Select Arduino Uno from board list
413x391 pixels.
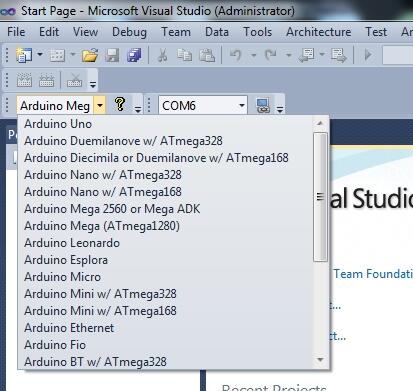(165, 124)
